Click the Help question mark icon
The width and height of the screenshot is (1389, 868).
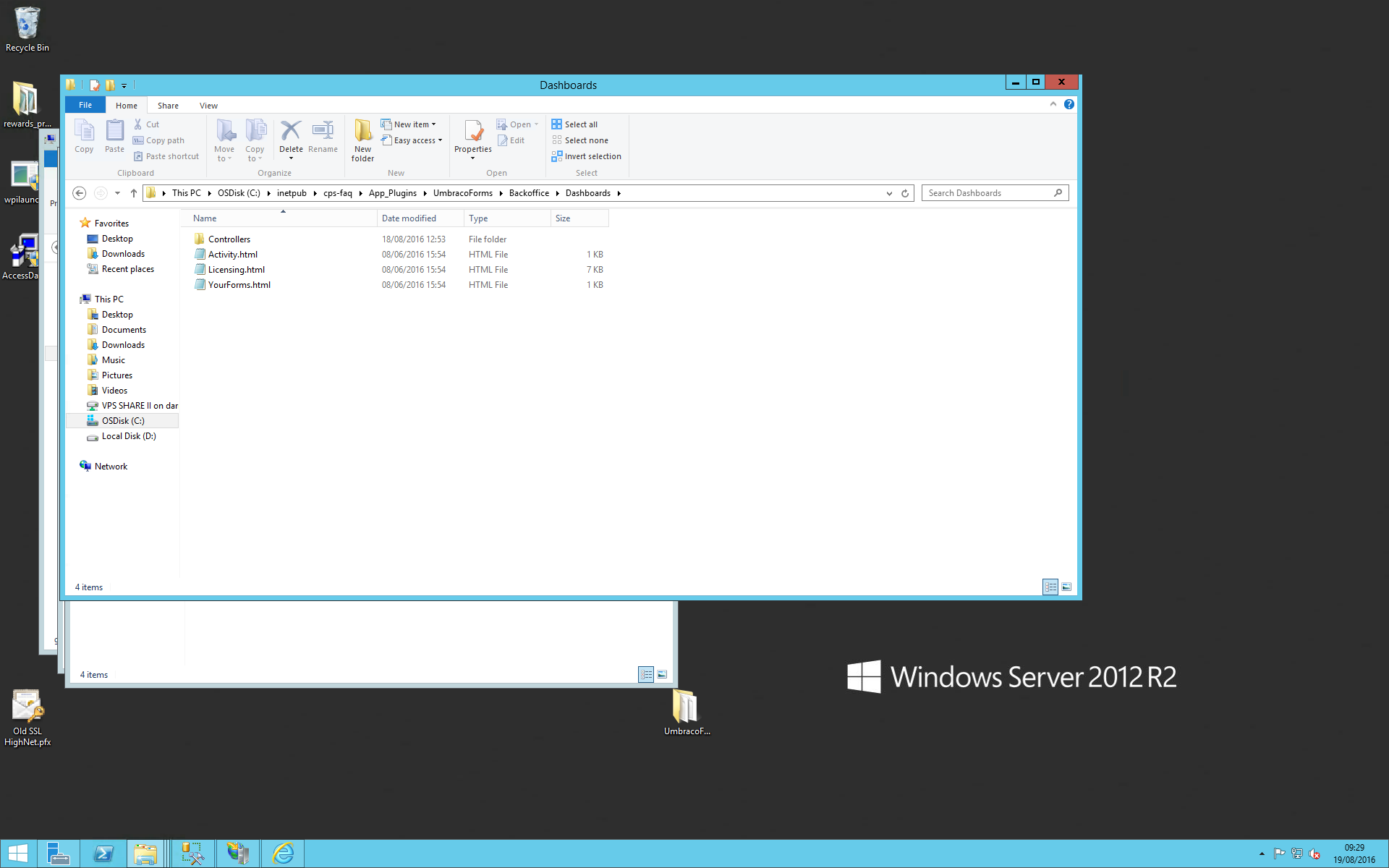tap(1069, 105)
